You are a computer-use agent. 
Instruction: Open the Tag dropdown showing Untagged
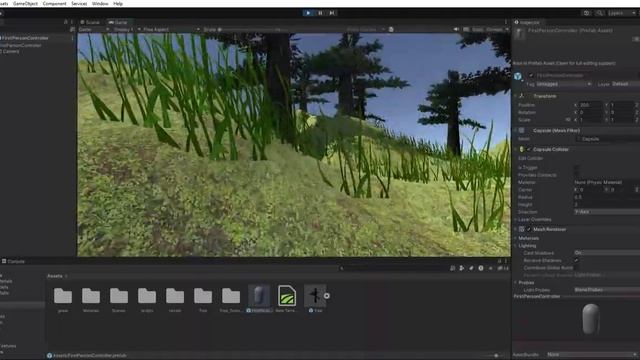[x=564, y=84]
